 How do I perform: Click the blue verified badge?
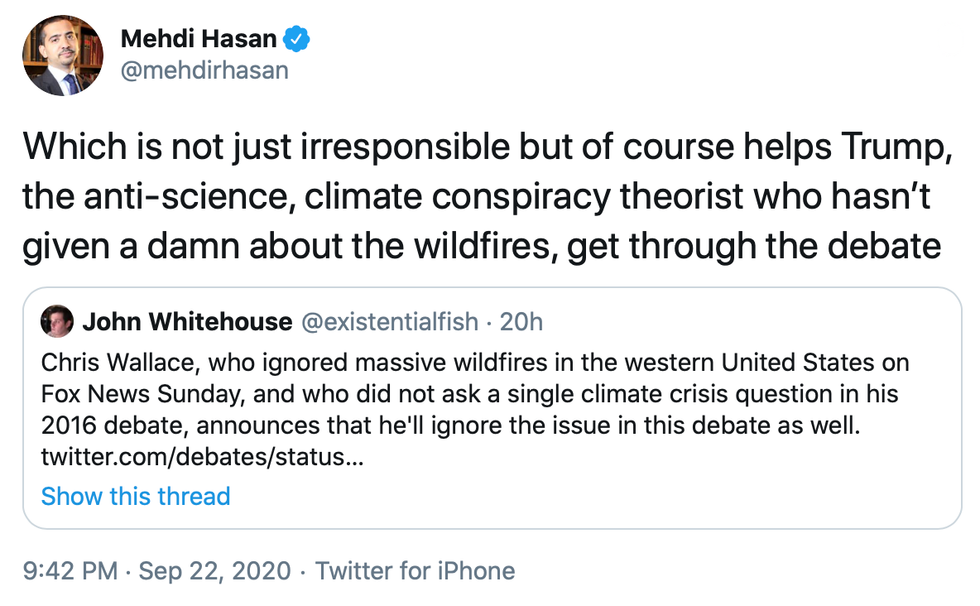click(x=297, y=40)
